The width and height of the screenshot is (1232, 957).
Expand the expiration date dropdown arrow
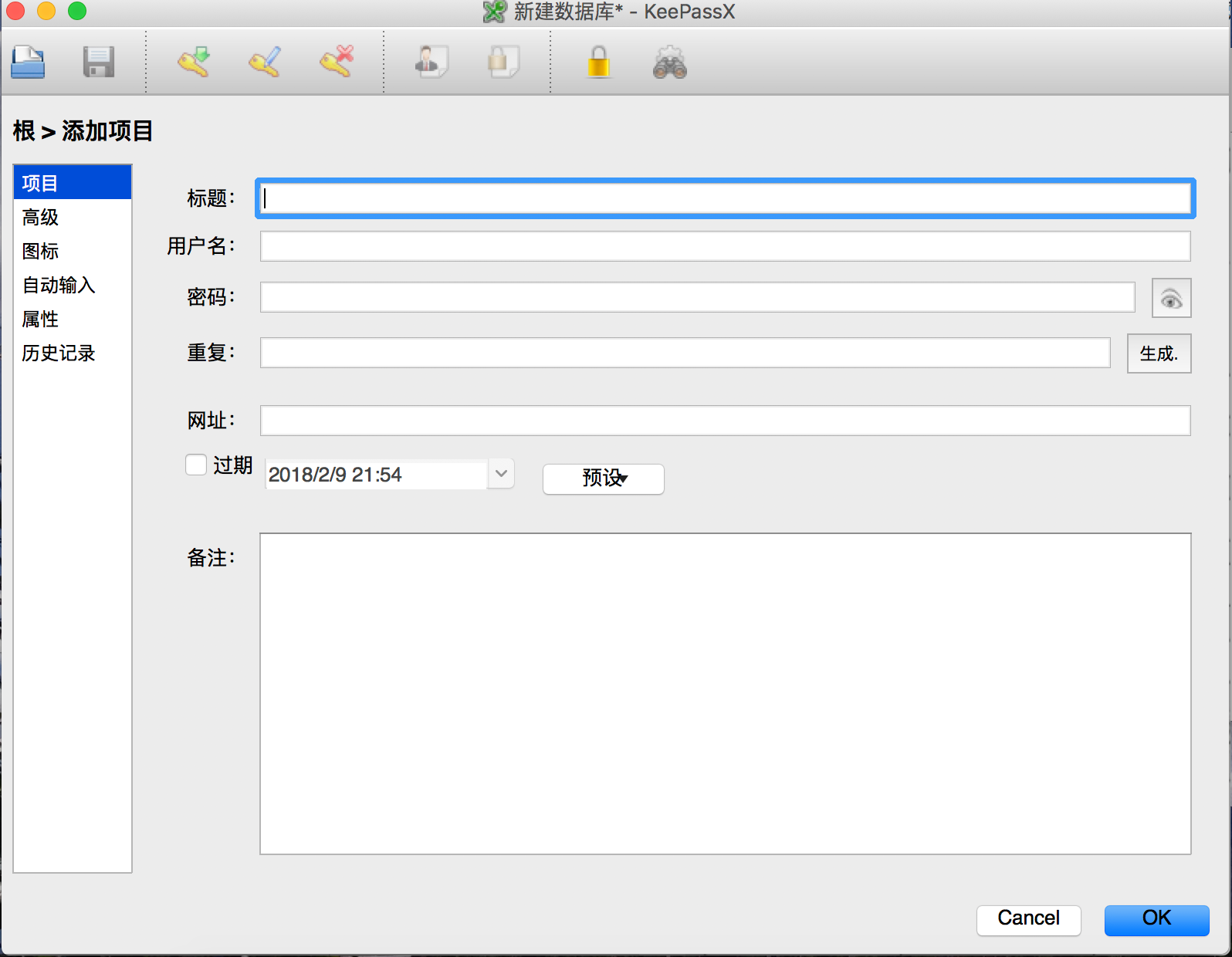501,474
